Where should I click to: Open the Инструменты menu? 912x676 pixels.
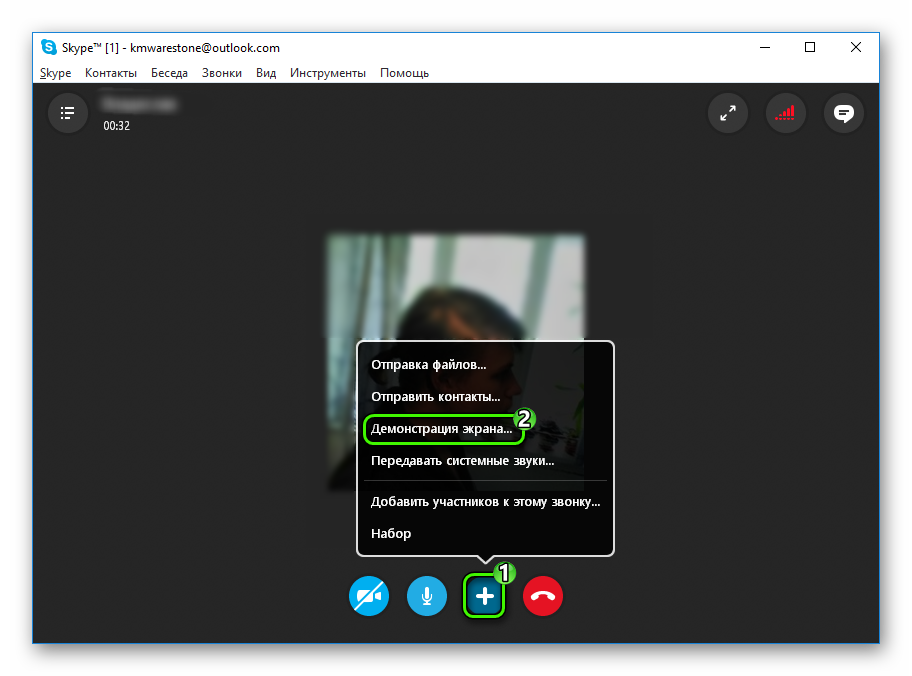(327, 73)
